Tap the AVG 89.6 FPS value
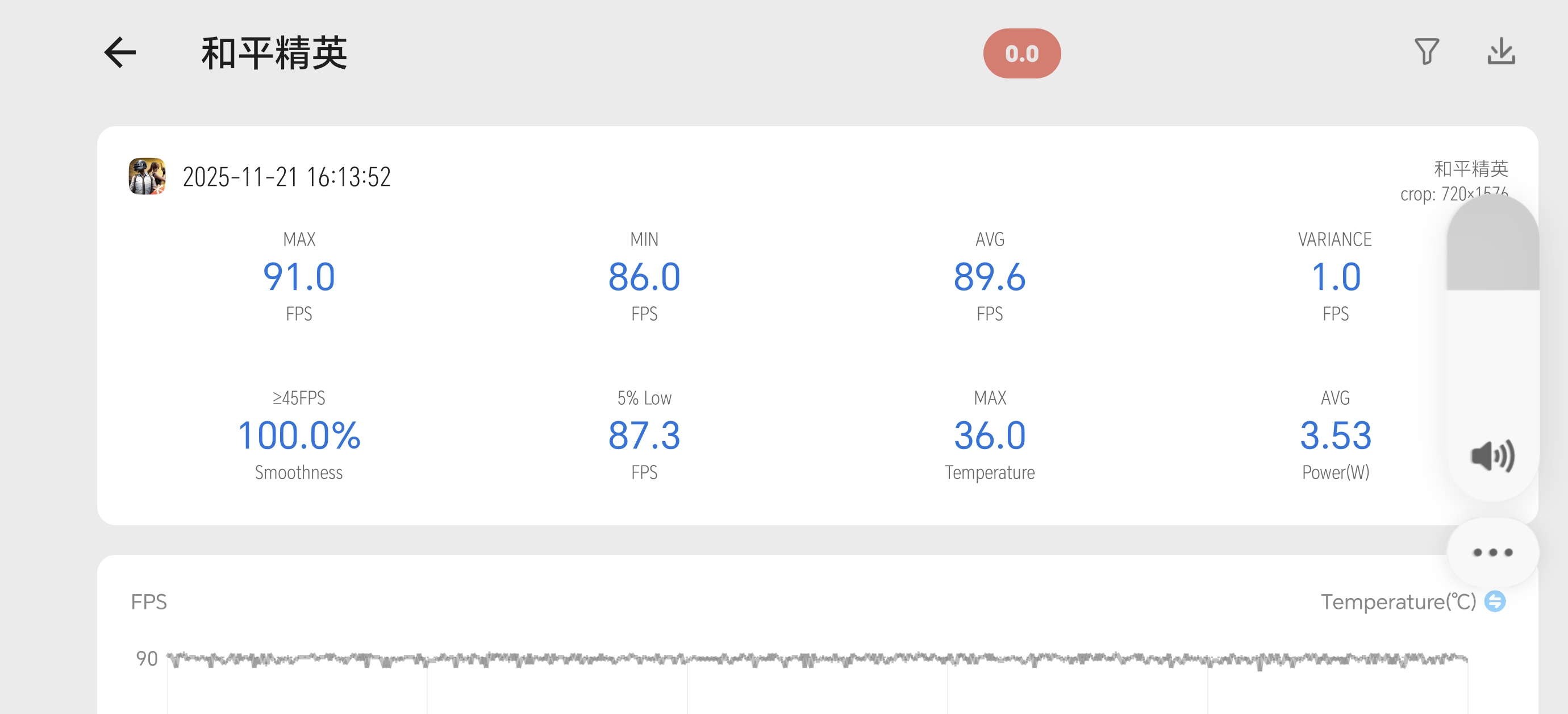This screenshot has height=714, width=1568. pos(989,277)
